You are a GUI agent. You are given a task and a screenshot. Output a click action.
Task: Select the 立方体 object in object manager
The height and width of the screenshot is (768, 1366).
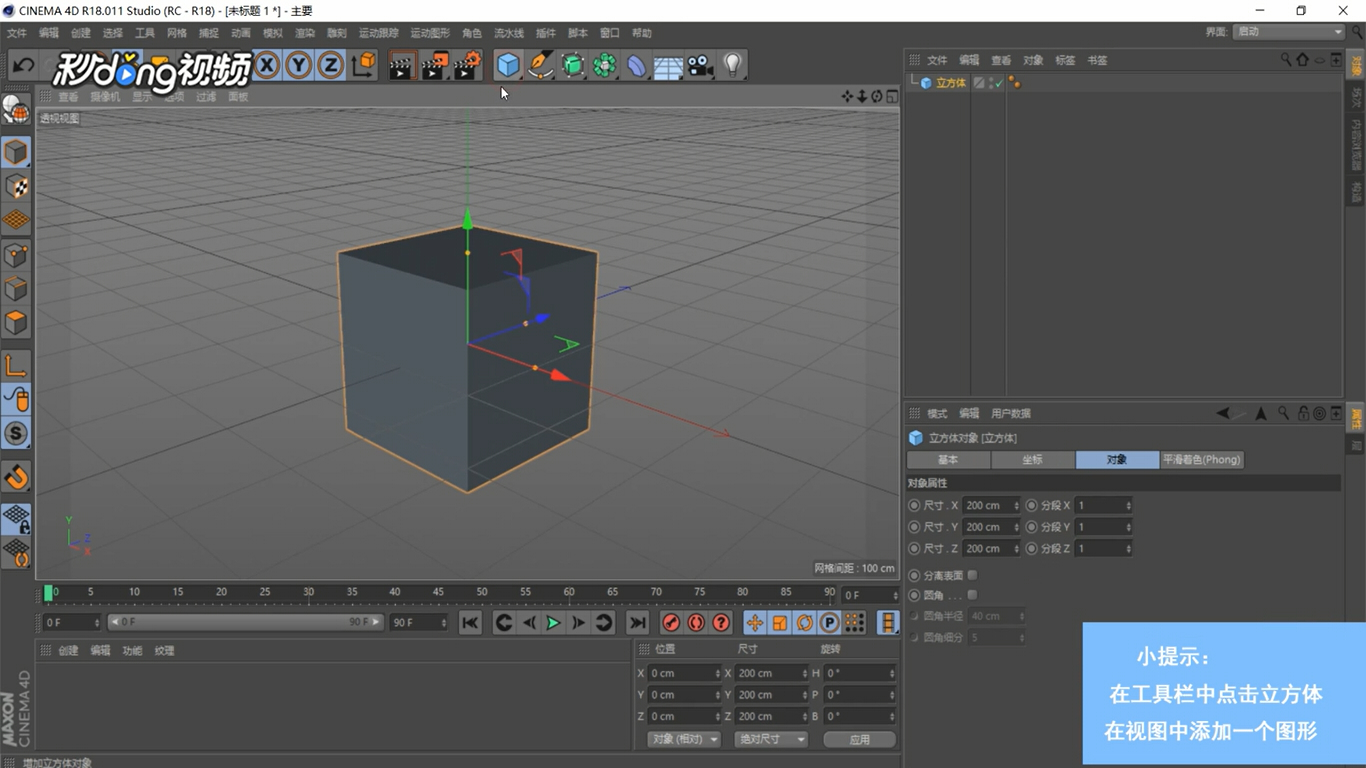pyautogui.click(x=950, y=83)
